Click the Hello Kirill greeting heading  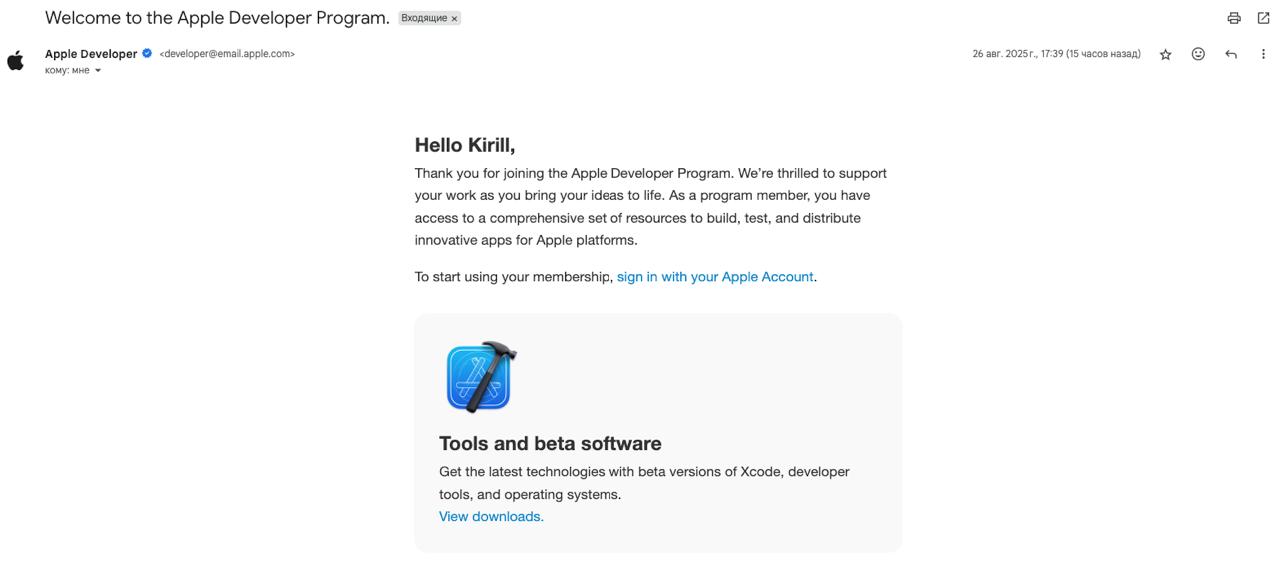click(465, 145)
